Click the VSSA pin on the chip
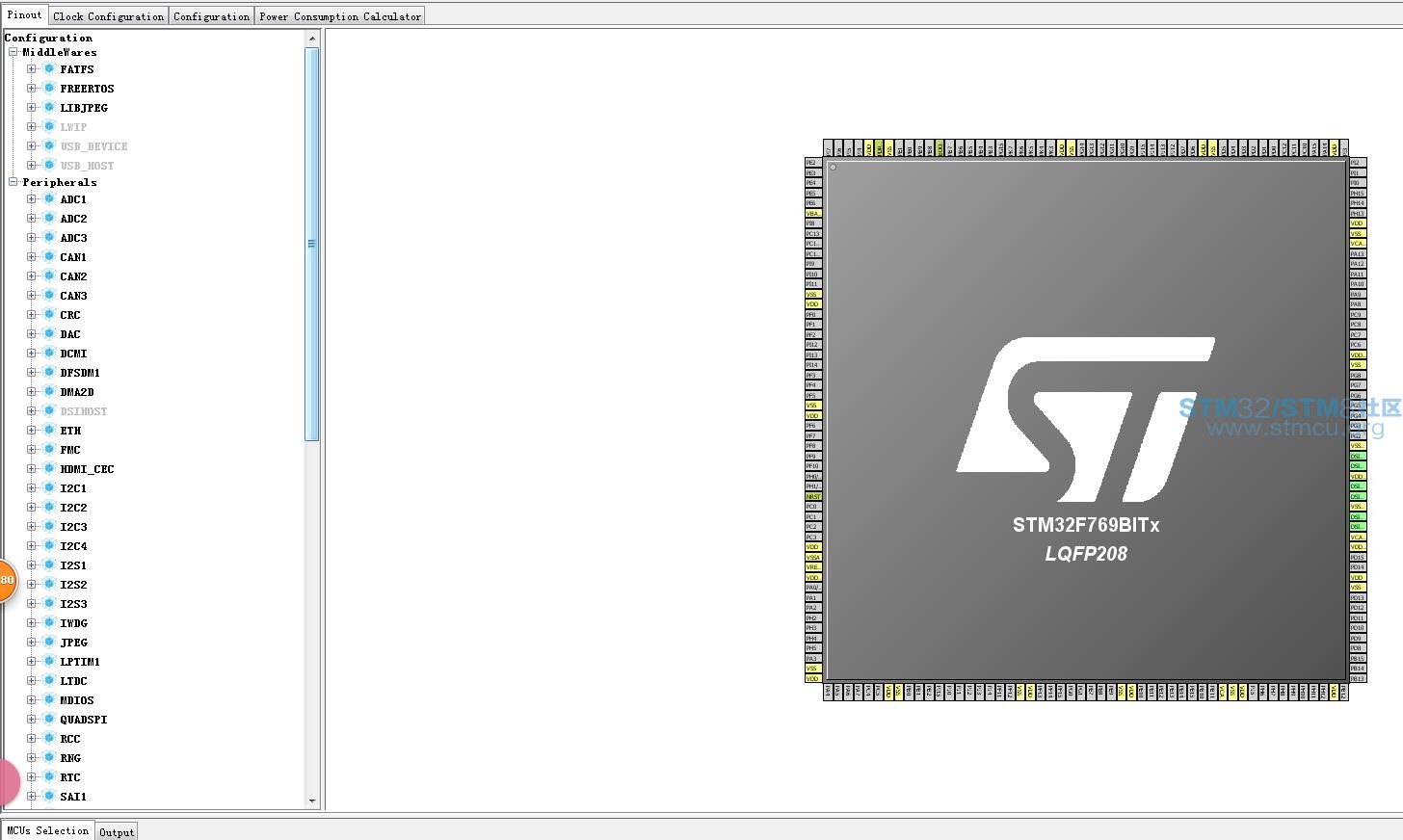 click(813, 558)
